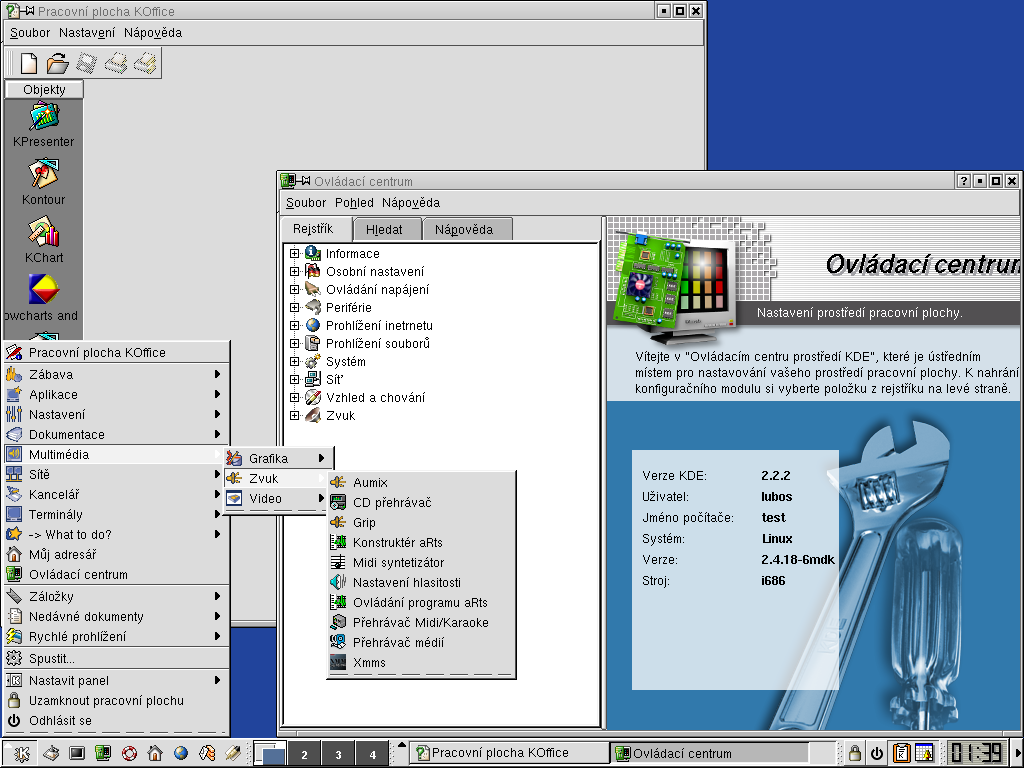
Task: Expand Vzhled a chování tree node
Action: 295,398
